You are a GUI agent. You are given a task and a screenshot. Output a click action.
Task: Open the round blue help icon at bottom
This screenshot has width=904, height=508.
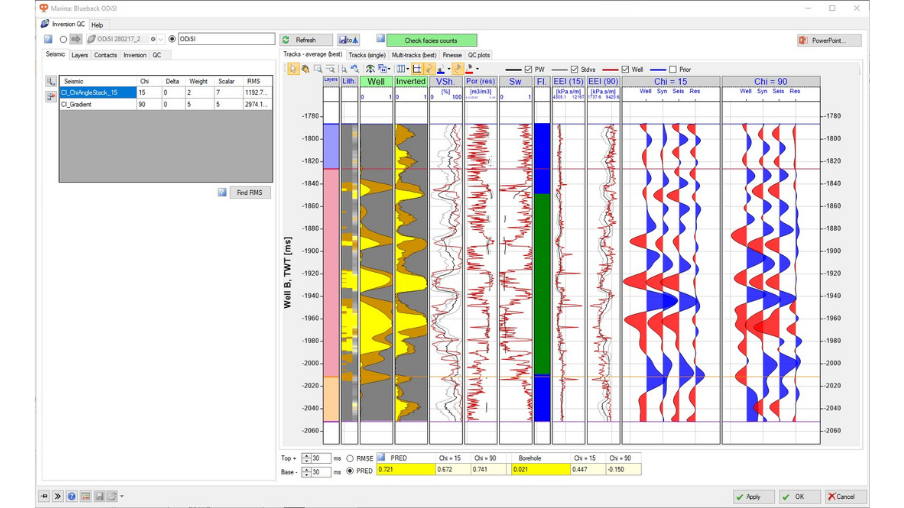pos(71,496)
